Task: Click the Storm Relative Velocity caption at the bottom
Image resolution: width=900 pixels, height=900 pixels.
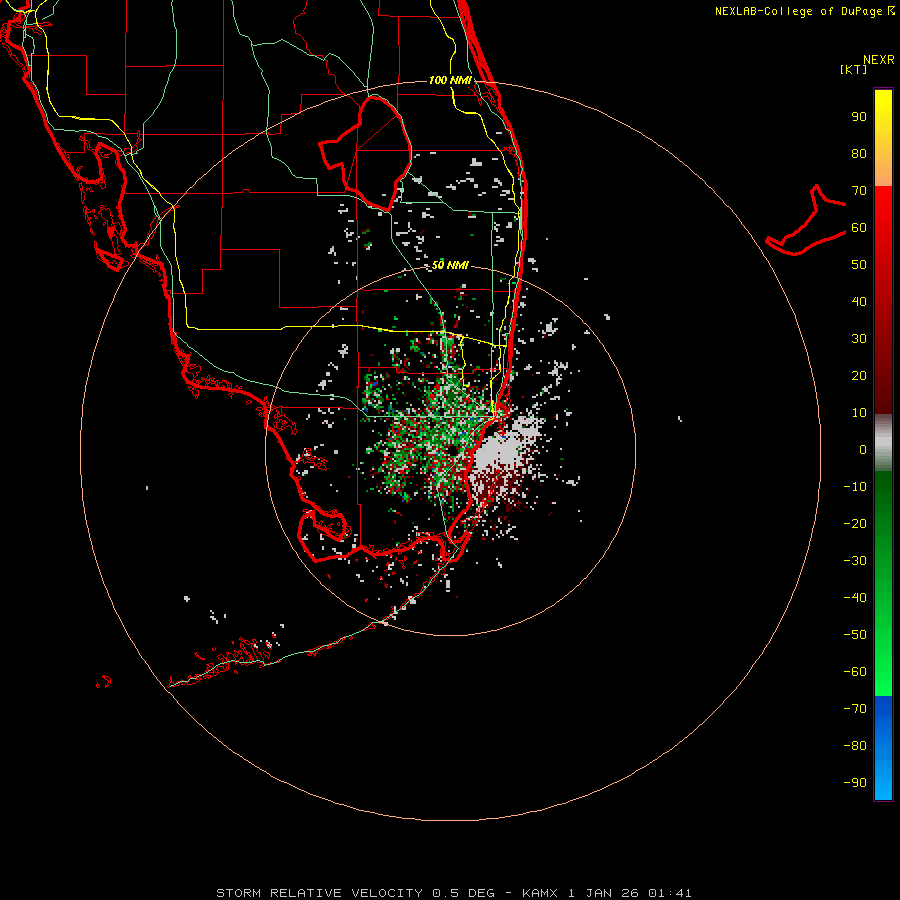Action: click(453, 893)
